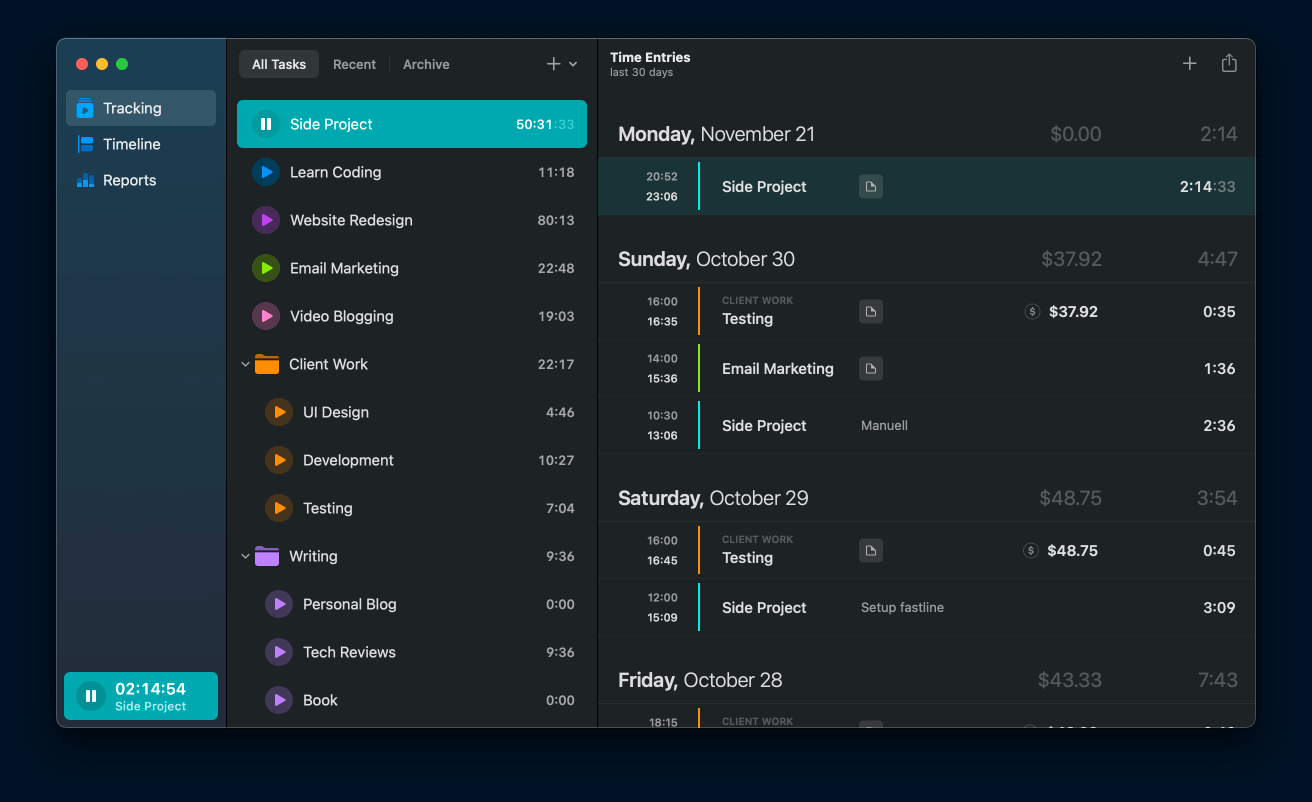The width and height of the screenshot is (1312, 802).
Task: Start timer for UI Design task
Action: 279,412
